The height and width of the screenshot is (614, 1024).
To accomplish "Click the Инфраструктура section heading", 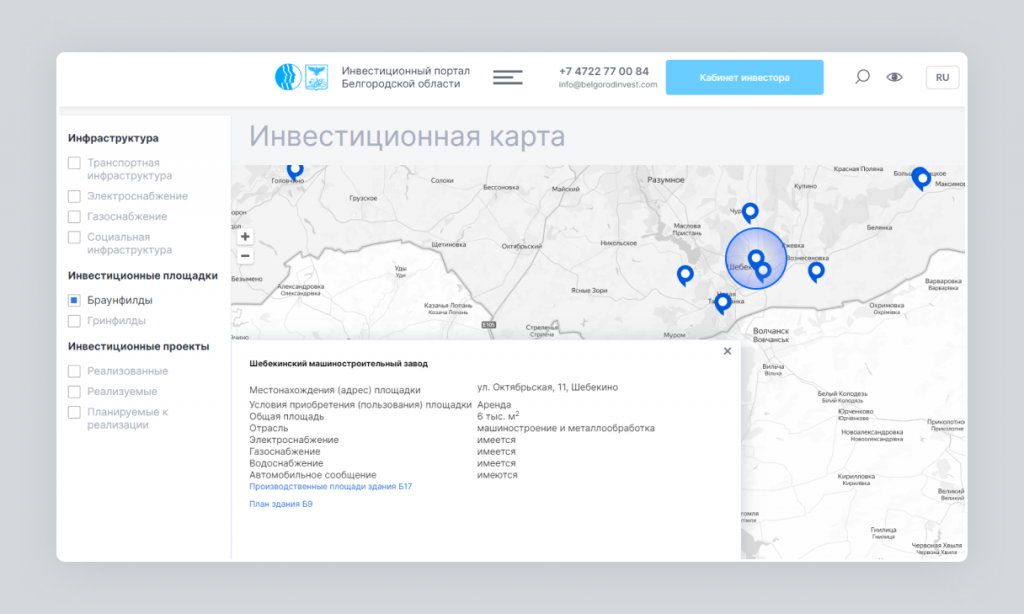I will tap(113, 138).
